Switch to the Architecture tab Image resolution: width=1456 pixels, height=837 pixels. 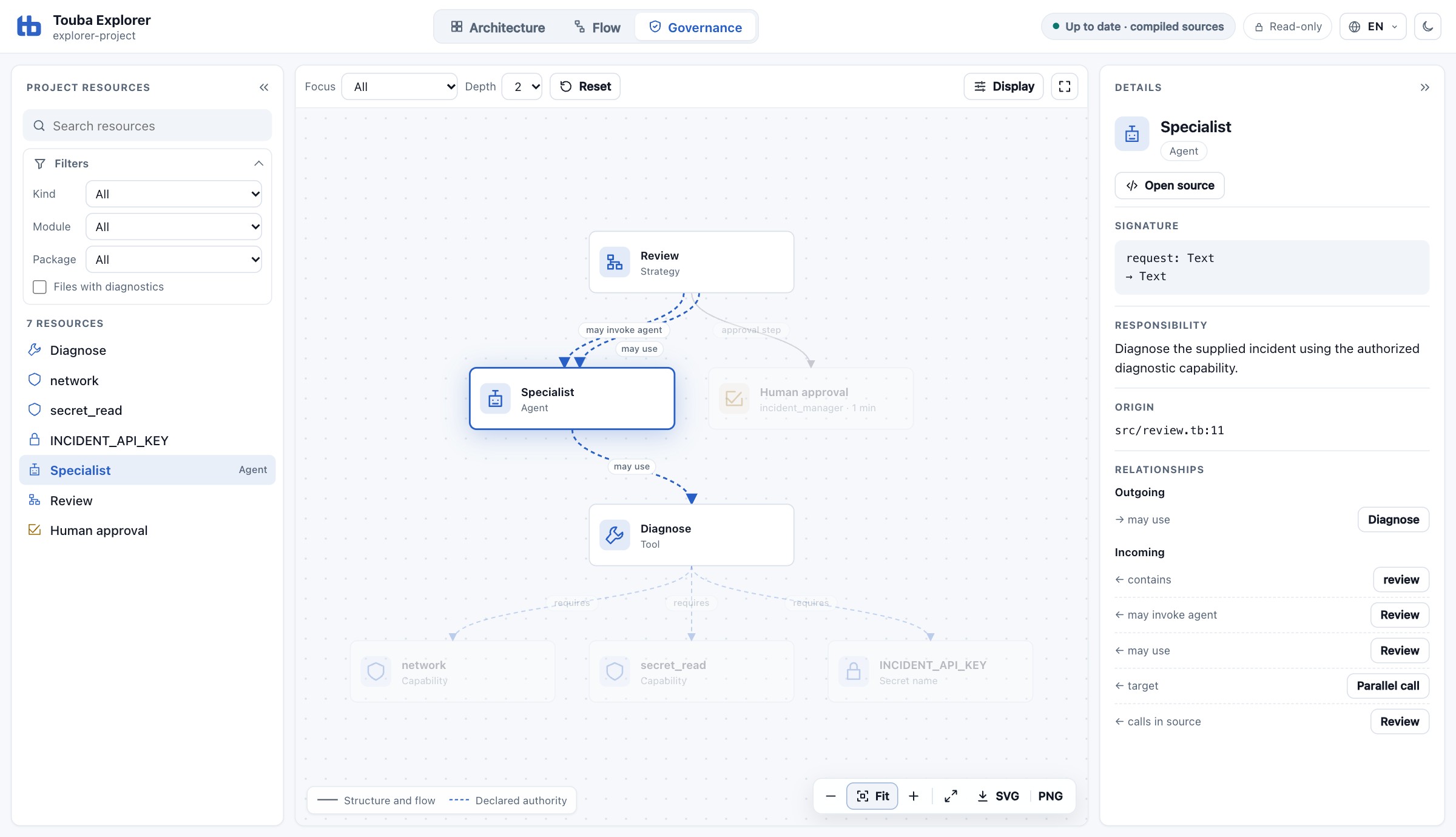tap(498, 27)
